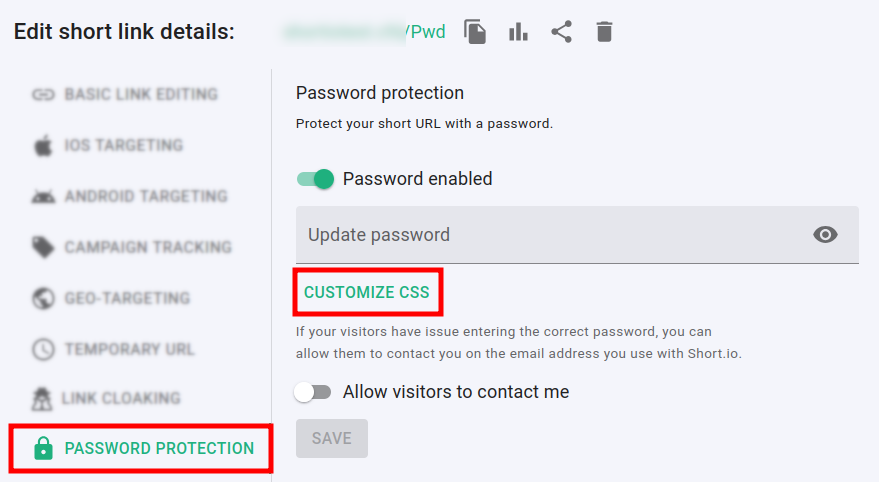This screenshot has height=482, width=879.
Task: Click the Android robot icon
Action: coord(43,197)
